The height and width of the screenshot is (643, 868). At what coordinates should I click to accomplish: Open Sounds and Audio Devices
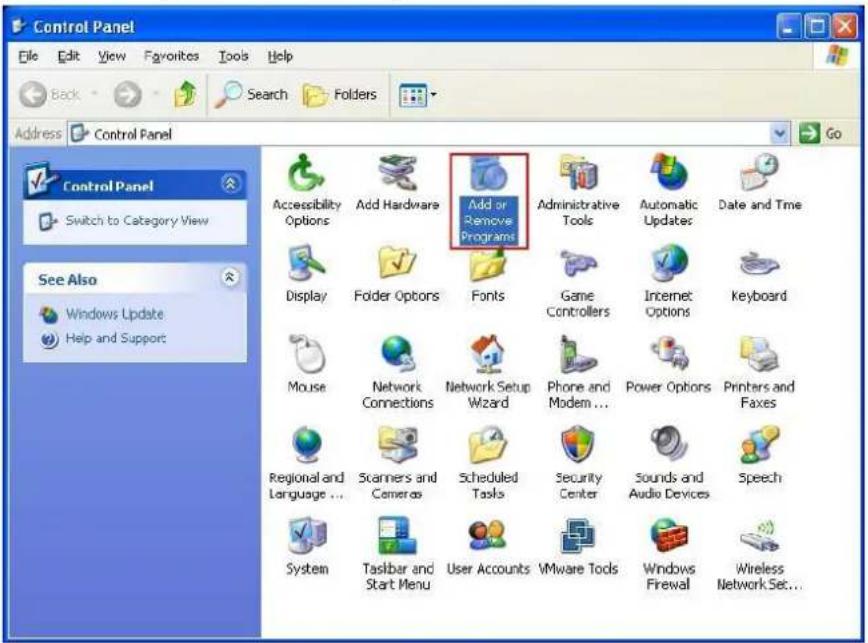coord(668,463)
